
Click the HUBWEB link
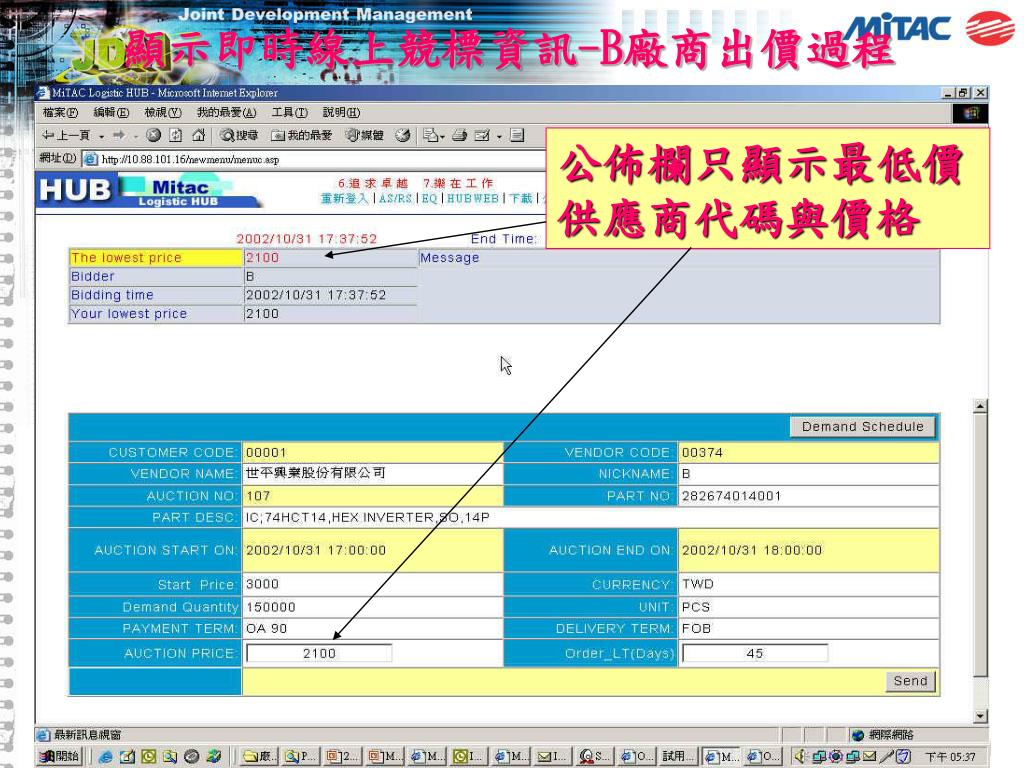coord(472,198)
